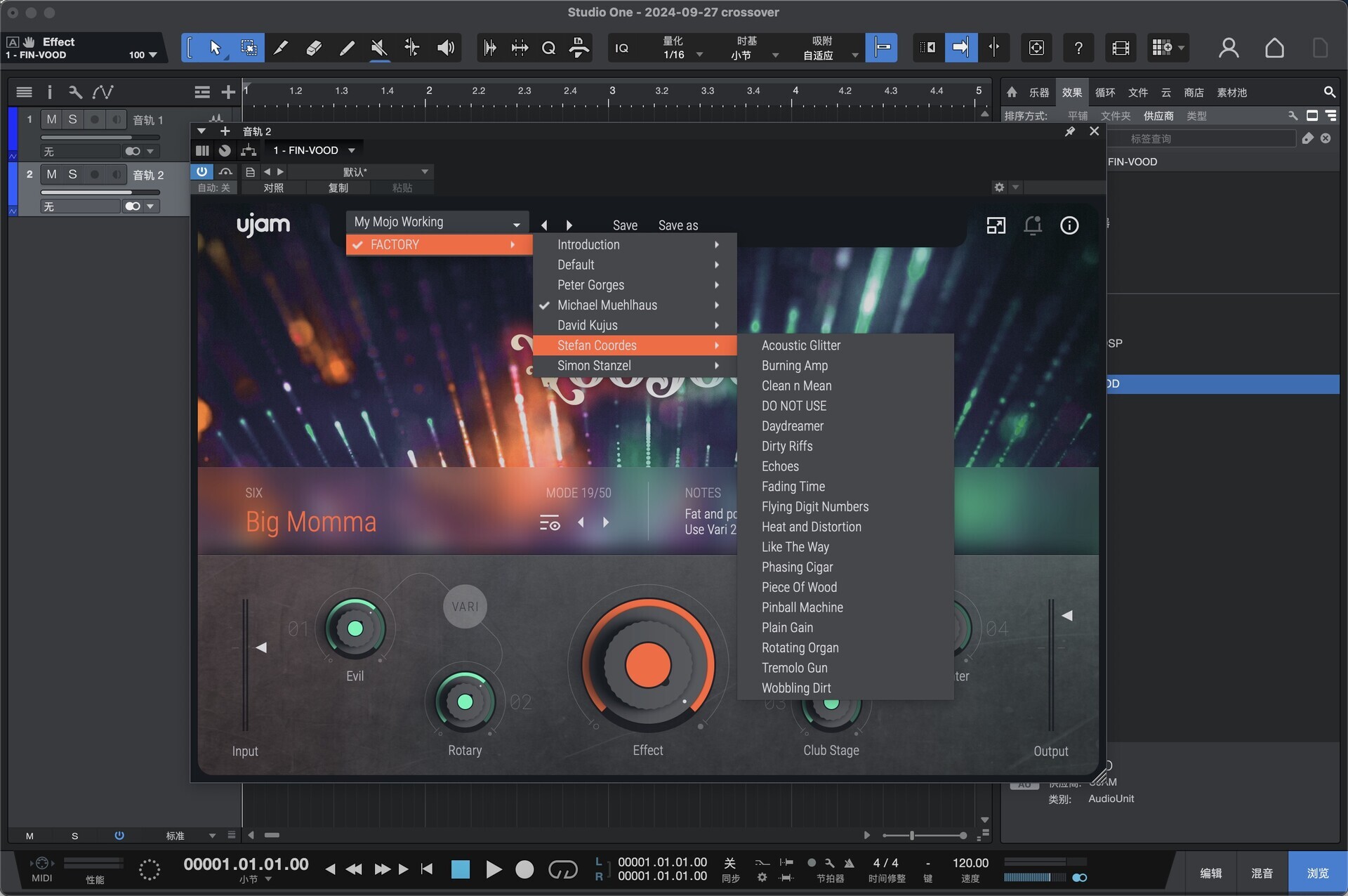Toggle the VARI button
The image size is (1348, 896).
[x=465, y=607]
